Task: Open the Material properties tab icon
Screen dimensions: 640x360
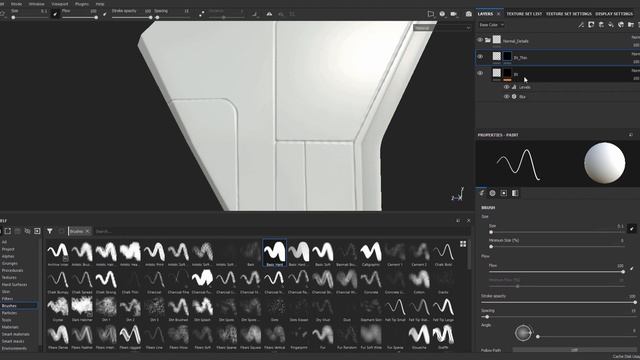Action: pos(515,193)
